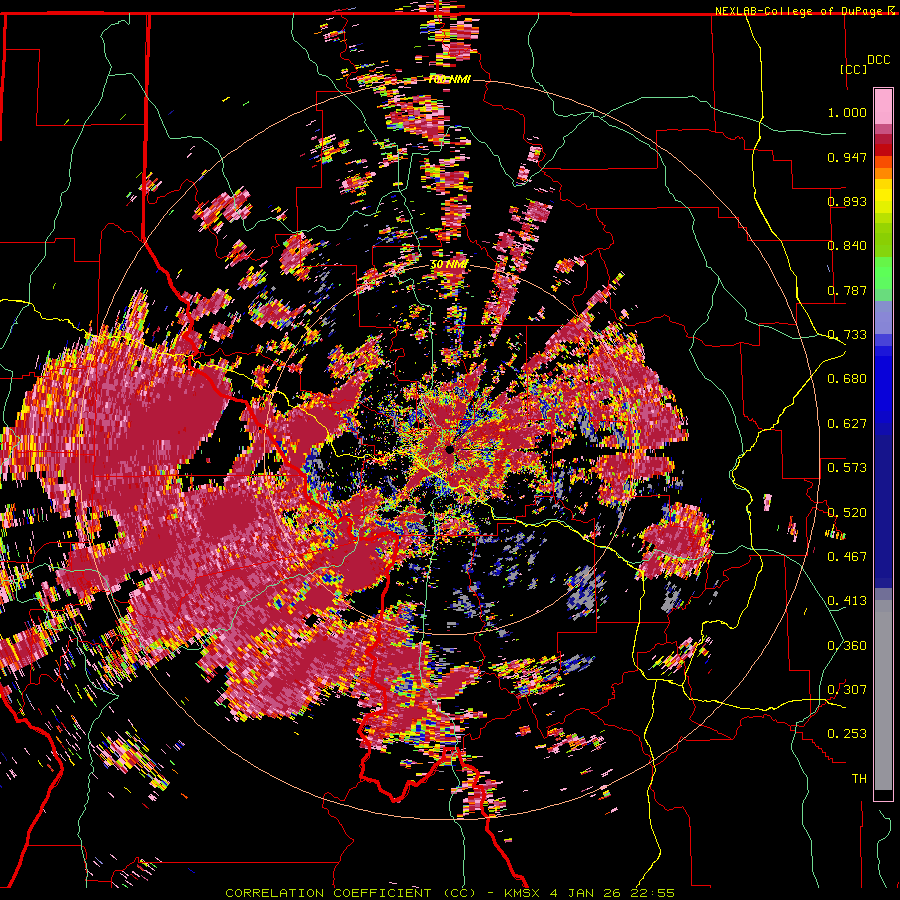Click the 50 NMI range ring label
Viewport: 900px width, 900px height.
point(449,265)
